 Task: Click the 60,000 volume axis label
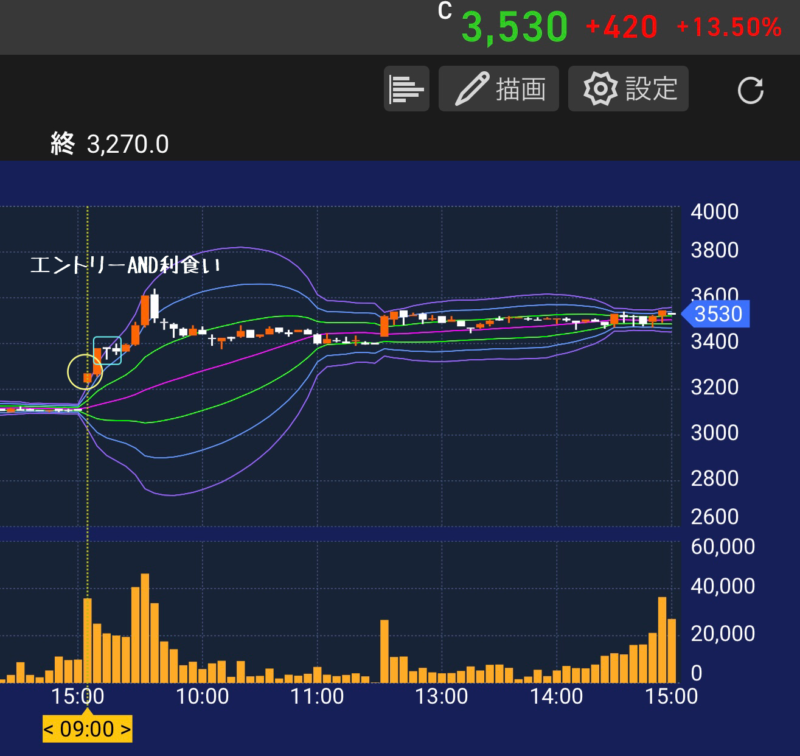click(x=722, y=546)
